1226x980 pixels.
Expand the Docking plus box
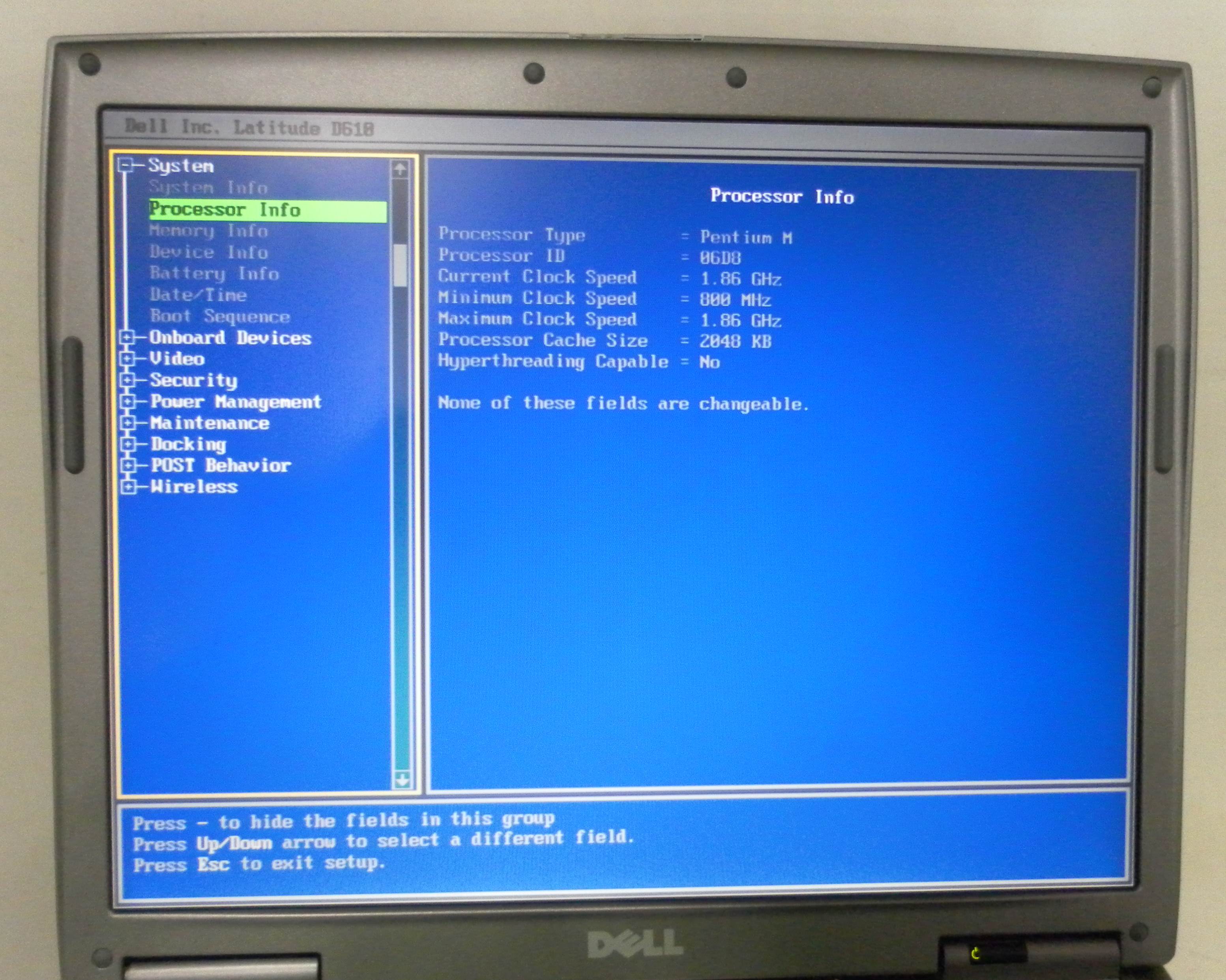coord(129,444)
